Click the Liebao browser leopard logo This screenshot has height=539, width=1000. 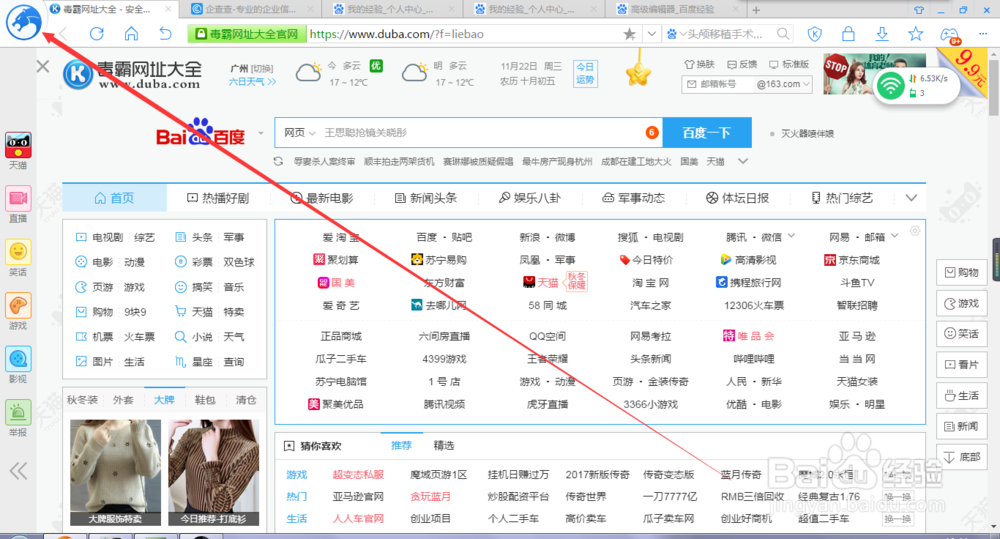pyautogui.click(x=24, y=22)
